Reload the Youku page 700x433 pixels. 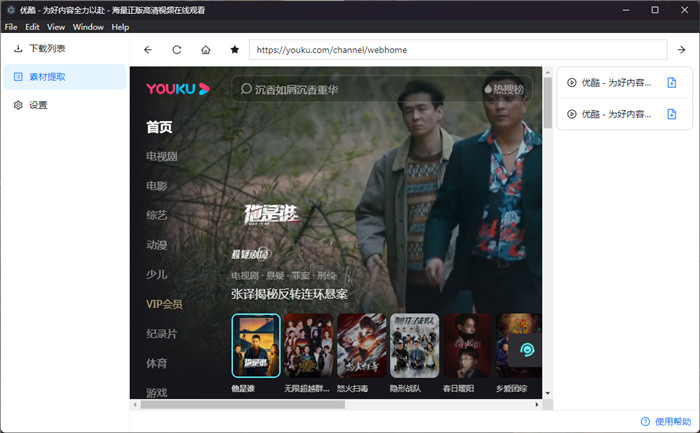coord(177,49)
